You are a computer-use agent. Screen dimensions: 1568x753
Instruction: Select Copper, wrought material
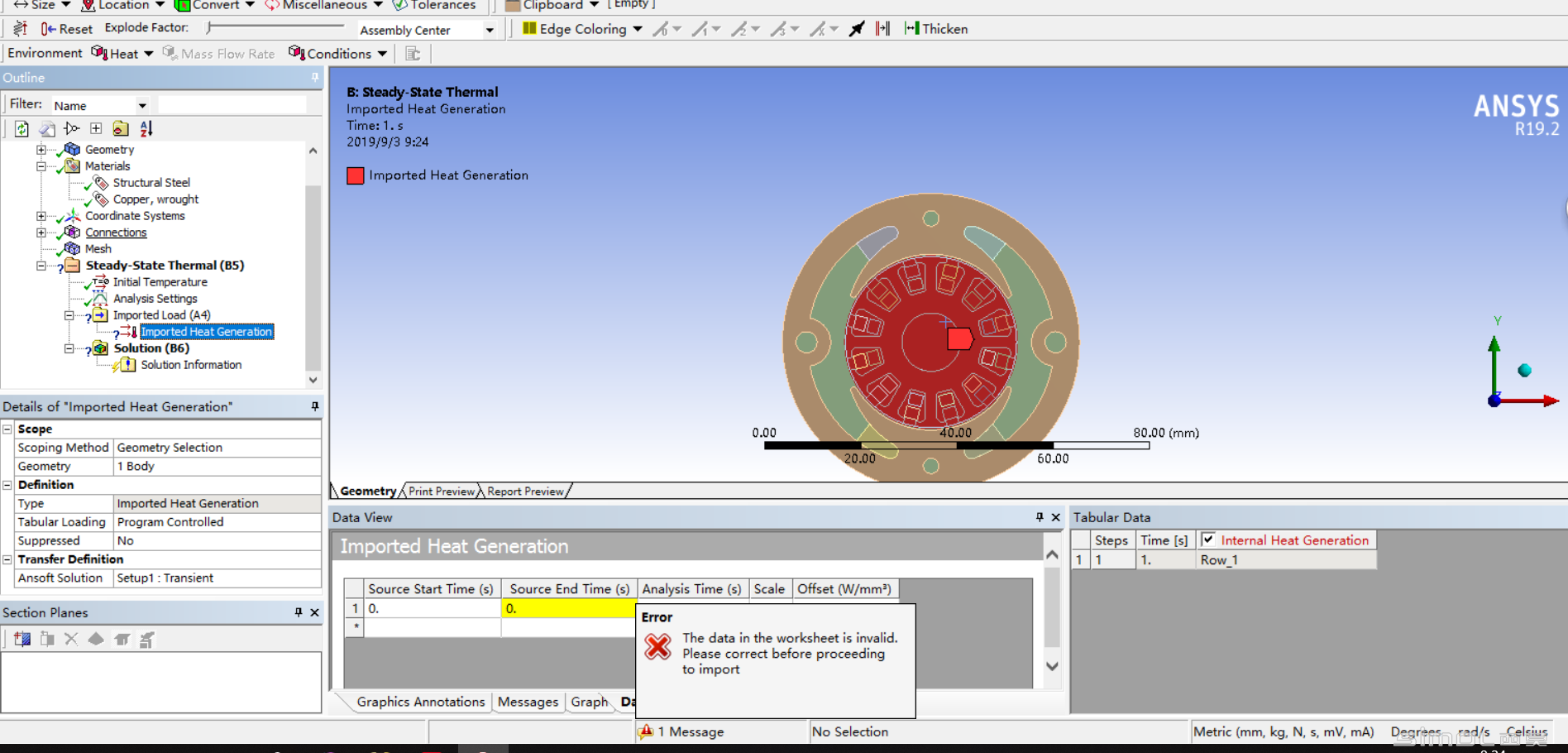tap(155, 199)
